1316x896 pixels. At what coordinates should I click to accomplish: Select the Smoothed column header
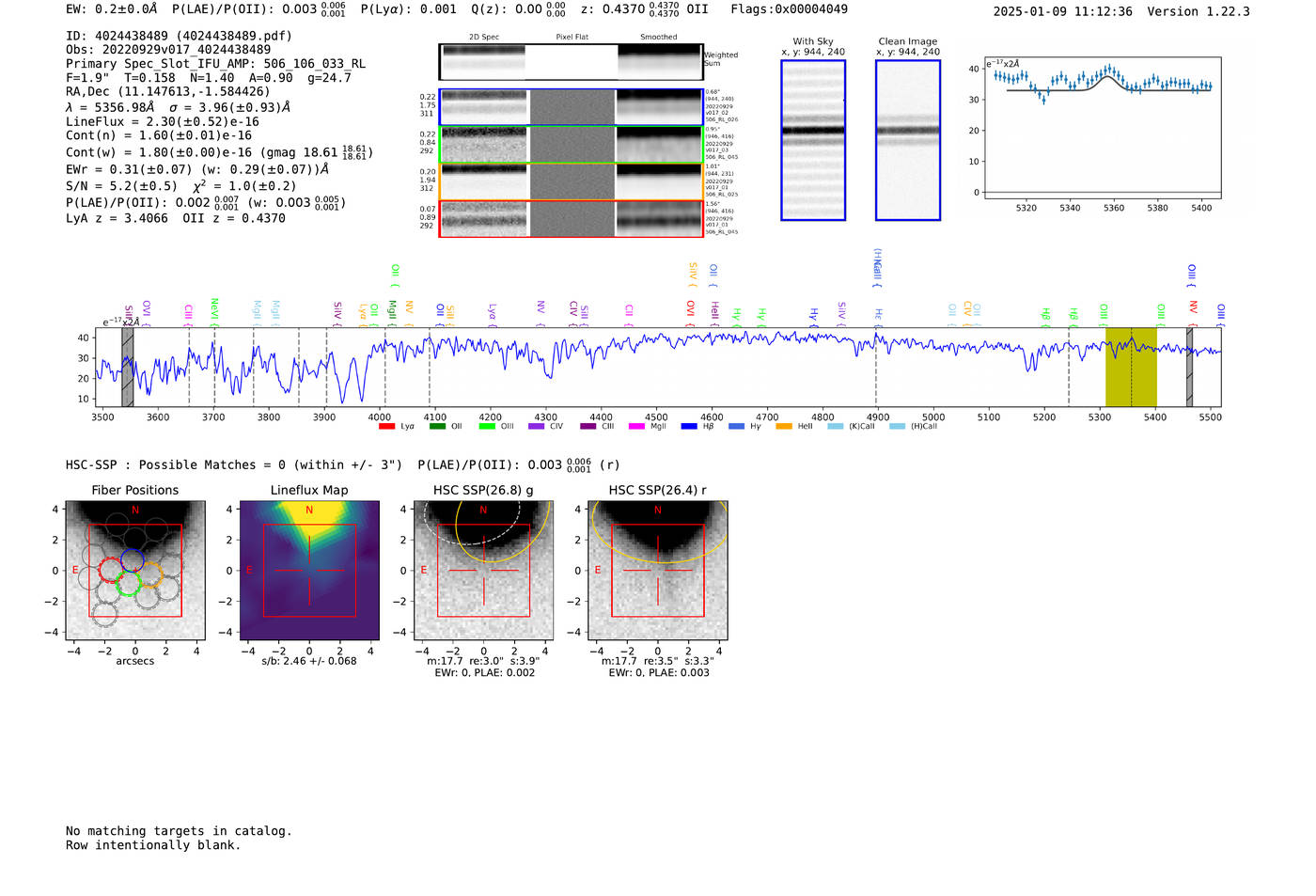pyautogui.click(x=658, y=37)
